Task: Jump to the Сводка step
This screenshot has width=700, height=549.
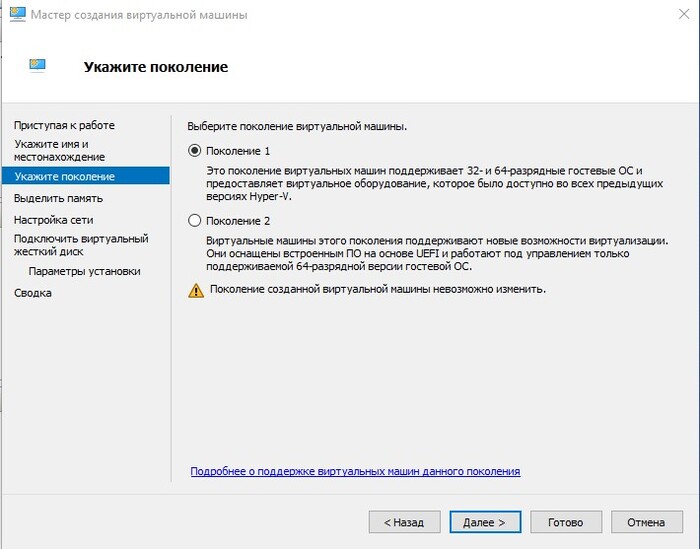Action: (x=33, y=293)
